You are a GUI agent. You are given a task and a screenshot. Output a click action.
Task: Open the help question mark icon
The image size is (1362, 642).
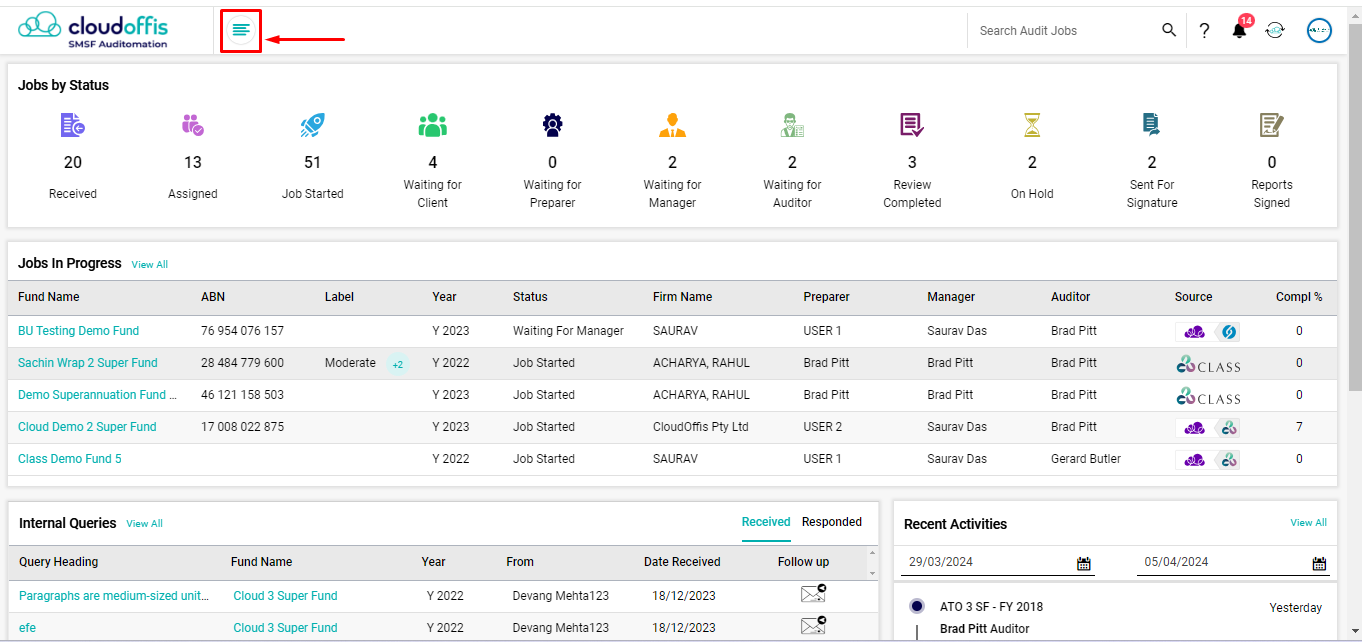point(1205,31)
